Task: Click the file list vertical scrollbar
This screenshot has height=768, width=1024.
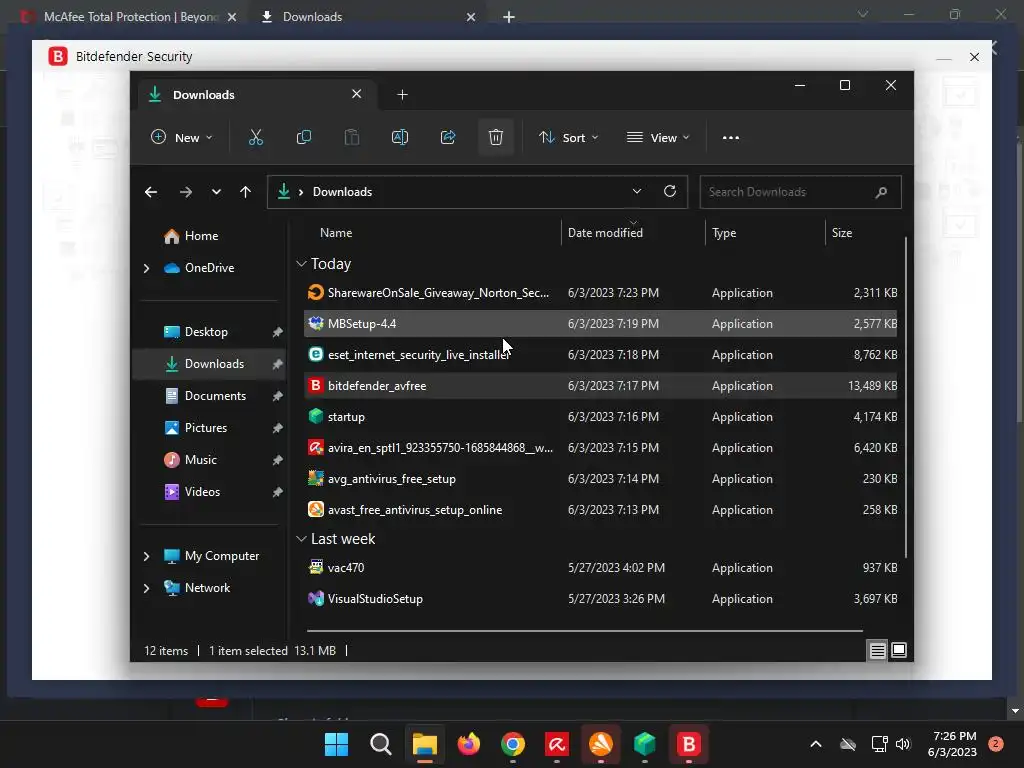Action: [x=906, y=398]
